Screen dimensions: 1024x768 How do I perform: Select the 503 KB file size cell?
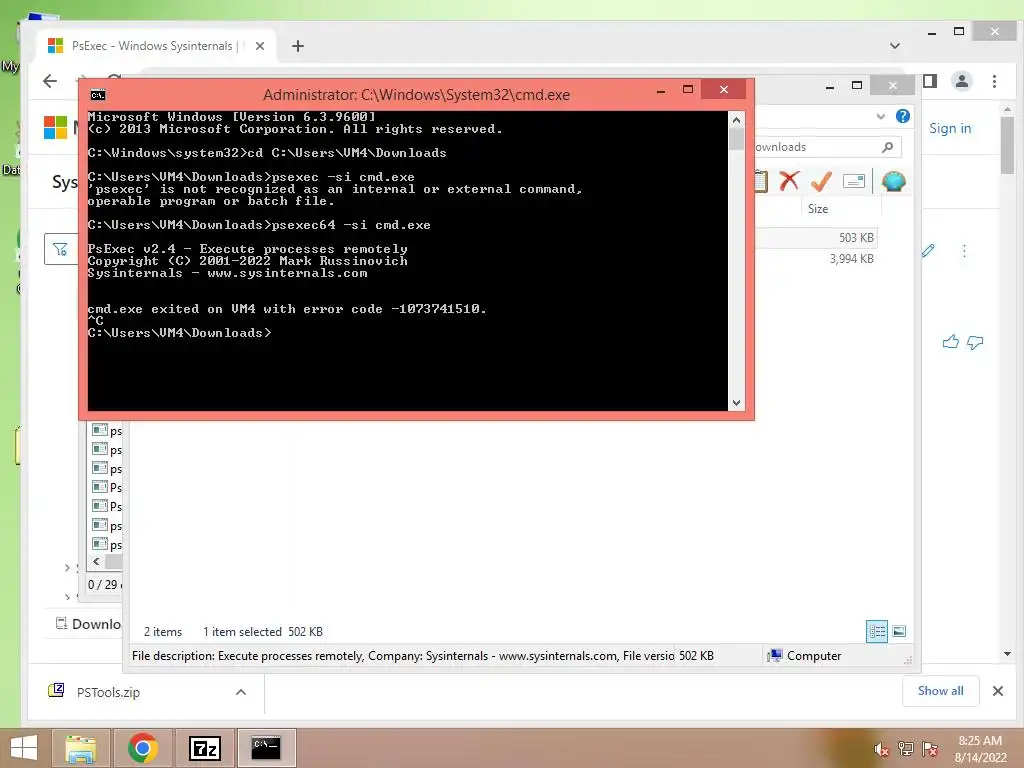[x=856, y=238]
